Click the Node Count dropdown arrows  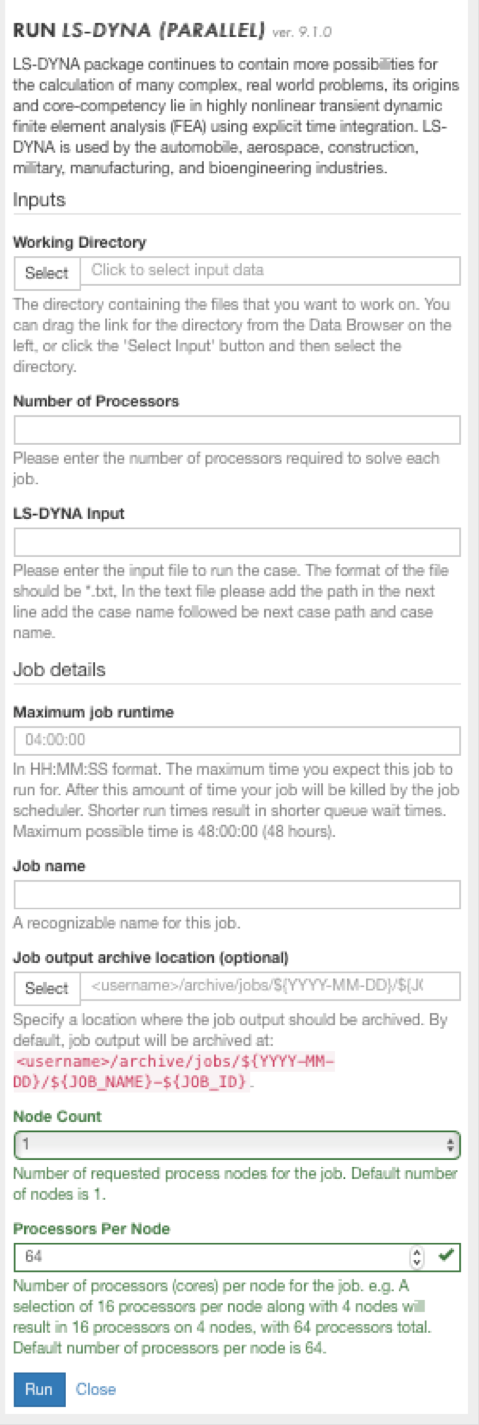(x=450, y=1144)
